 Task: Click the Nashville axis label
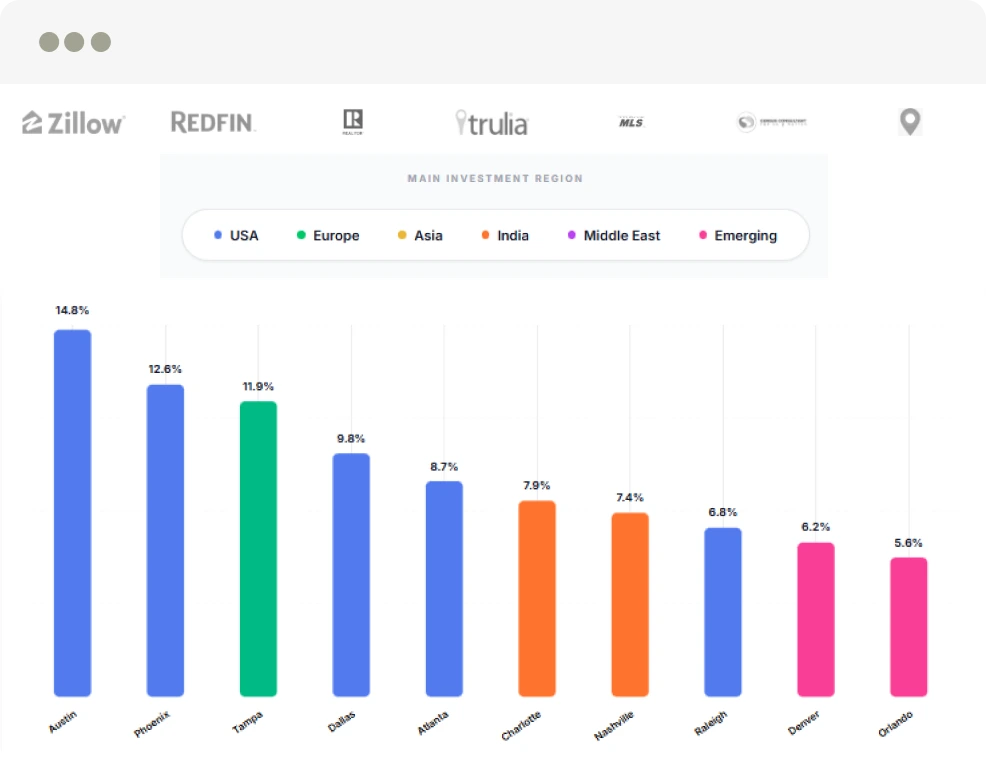pos(614,725)
